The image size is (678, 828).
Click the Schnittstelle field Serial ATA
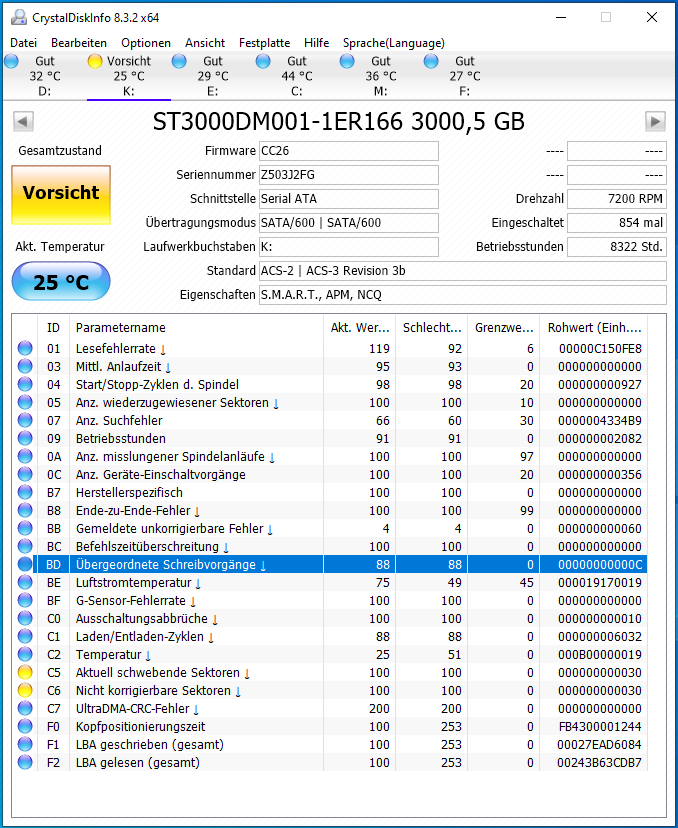[x=349, y=199]
